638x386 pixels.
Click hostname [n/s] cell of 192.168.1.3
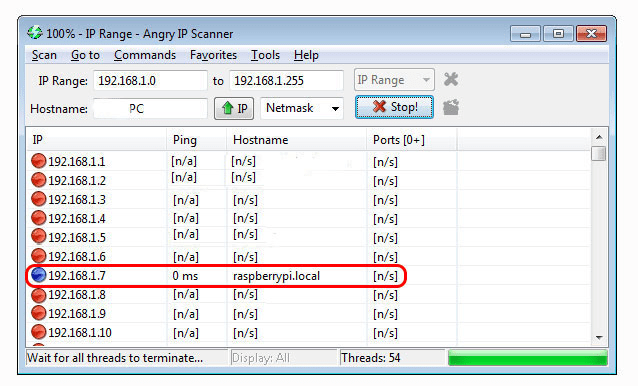[245, 200]
